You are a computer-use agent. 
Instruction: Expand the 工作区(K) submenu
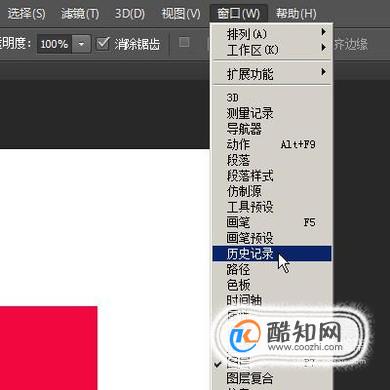[x=272, y=50]
